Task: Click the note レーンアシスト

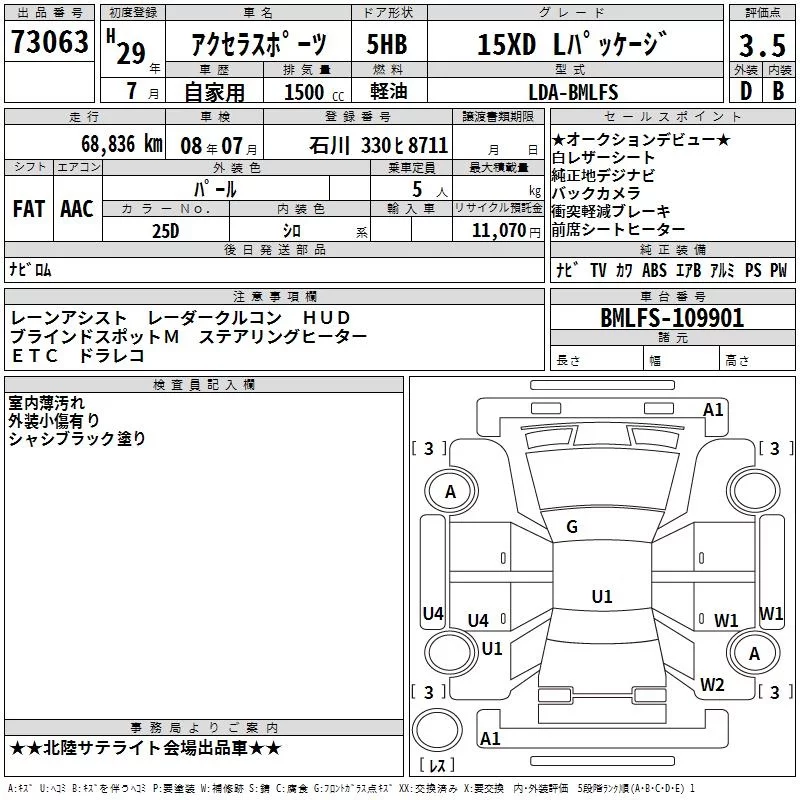Action: pyautogui.click(x=68, y=318)
